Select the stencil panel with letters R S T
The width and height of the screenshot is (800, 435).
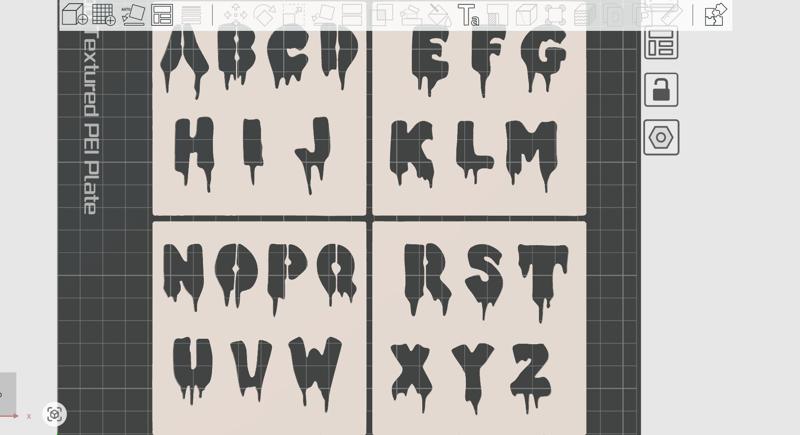pyautogui.click(x=480, y=328)
